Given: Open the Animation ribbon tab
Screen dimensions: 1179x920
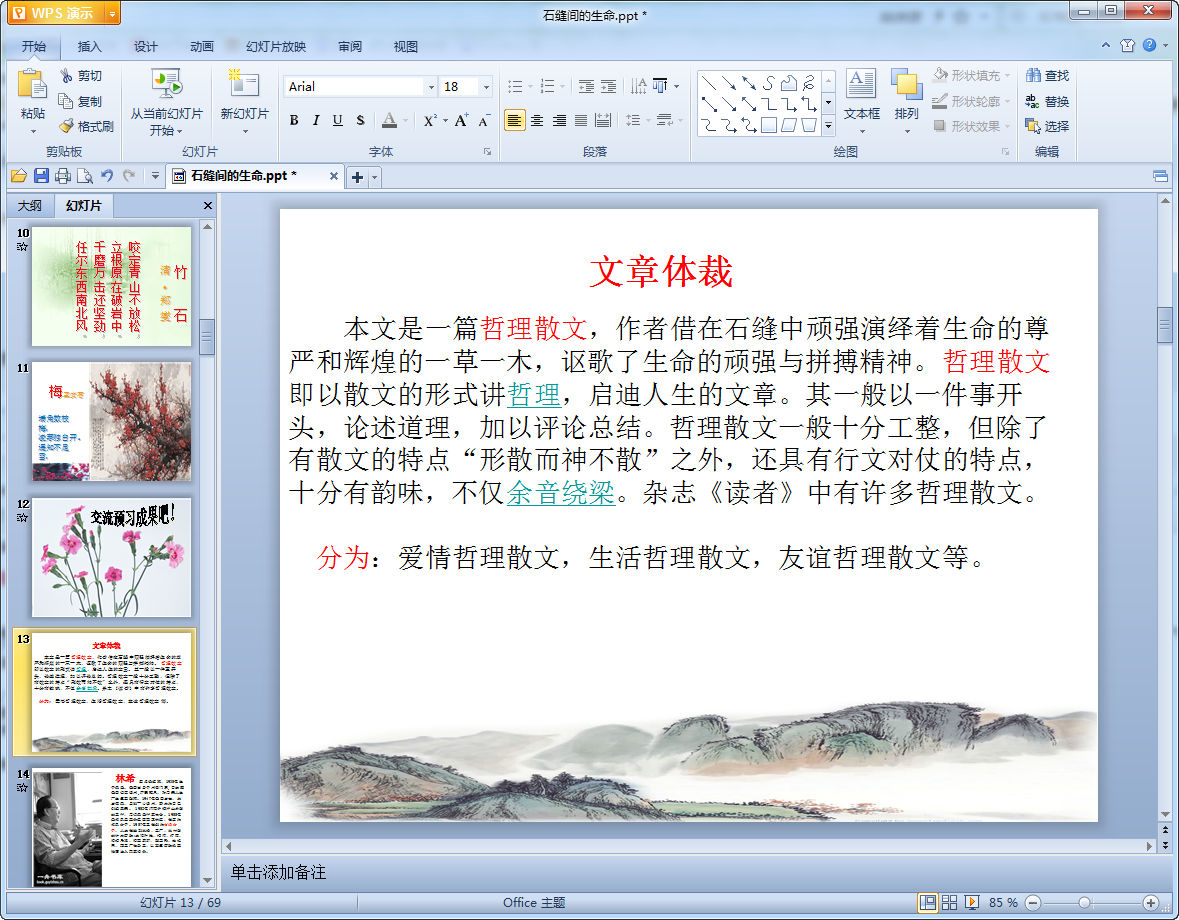Looking at the screenshot, I should coord(202,47).
